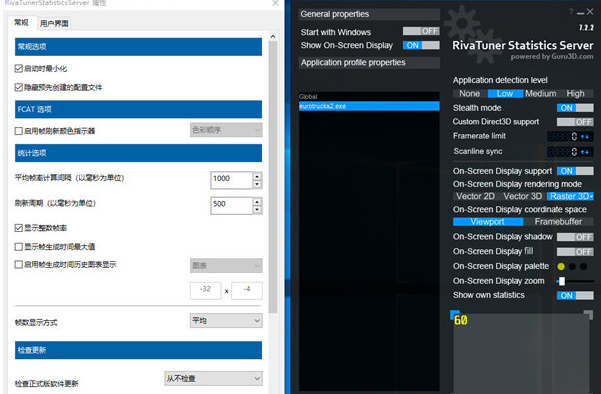This screenshot has width=601, height=394.
Task: Toggle 显示整数帧率 checkbox
Action: coord(18,228)
